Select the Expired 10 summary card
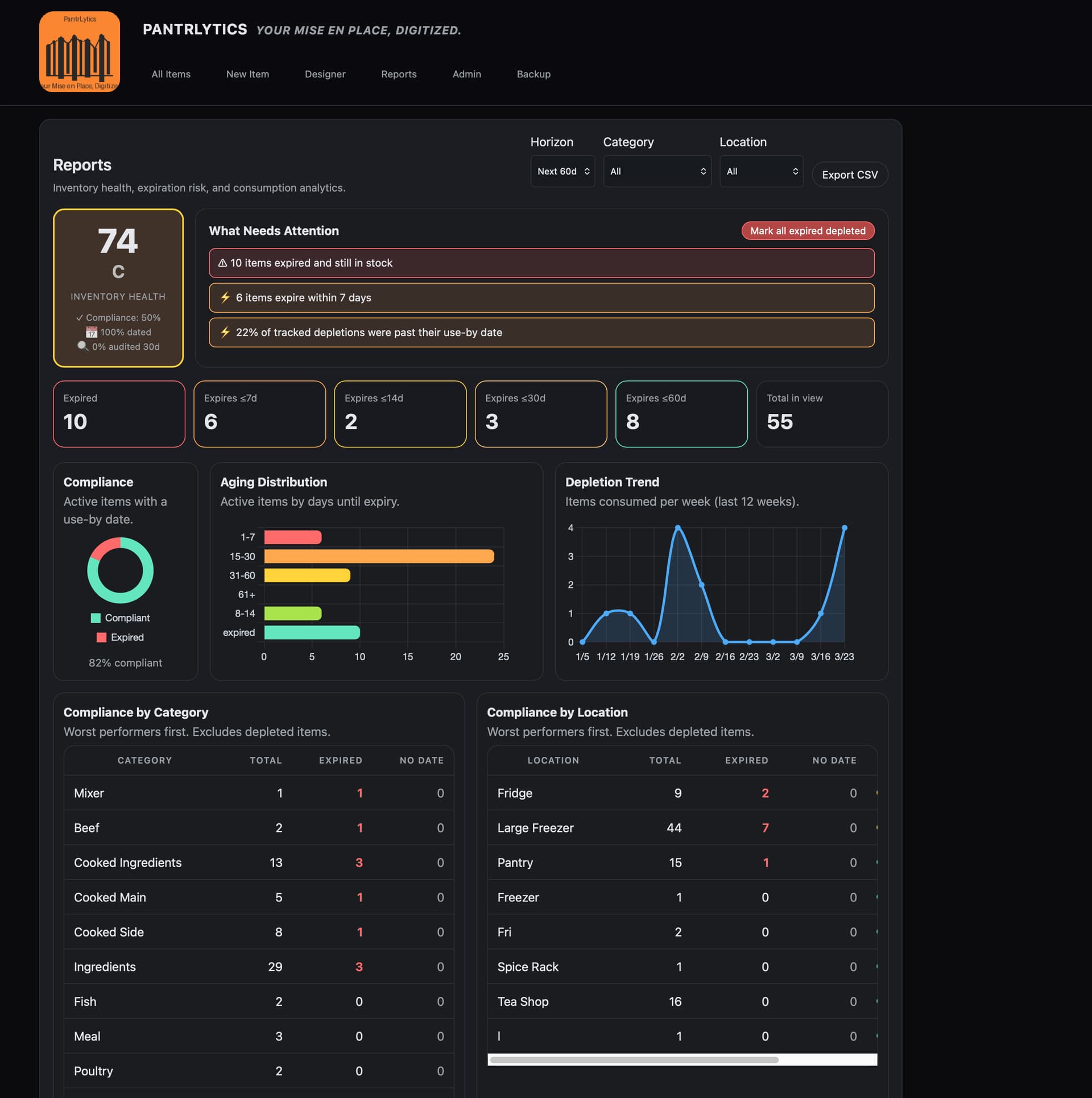 click(119, 414)
